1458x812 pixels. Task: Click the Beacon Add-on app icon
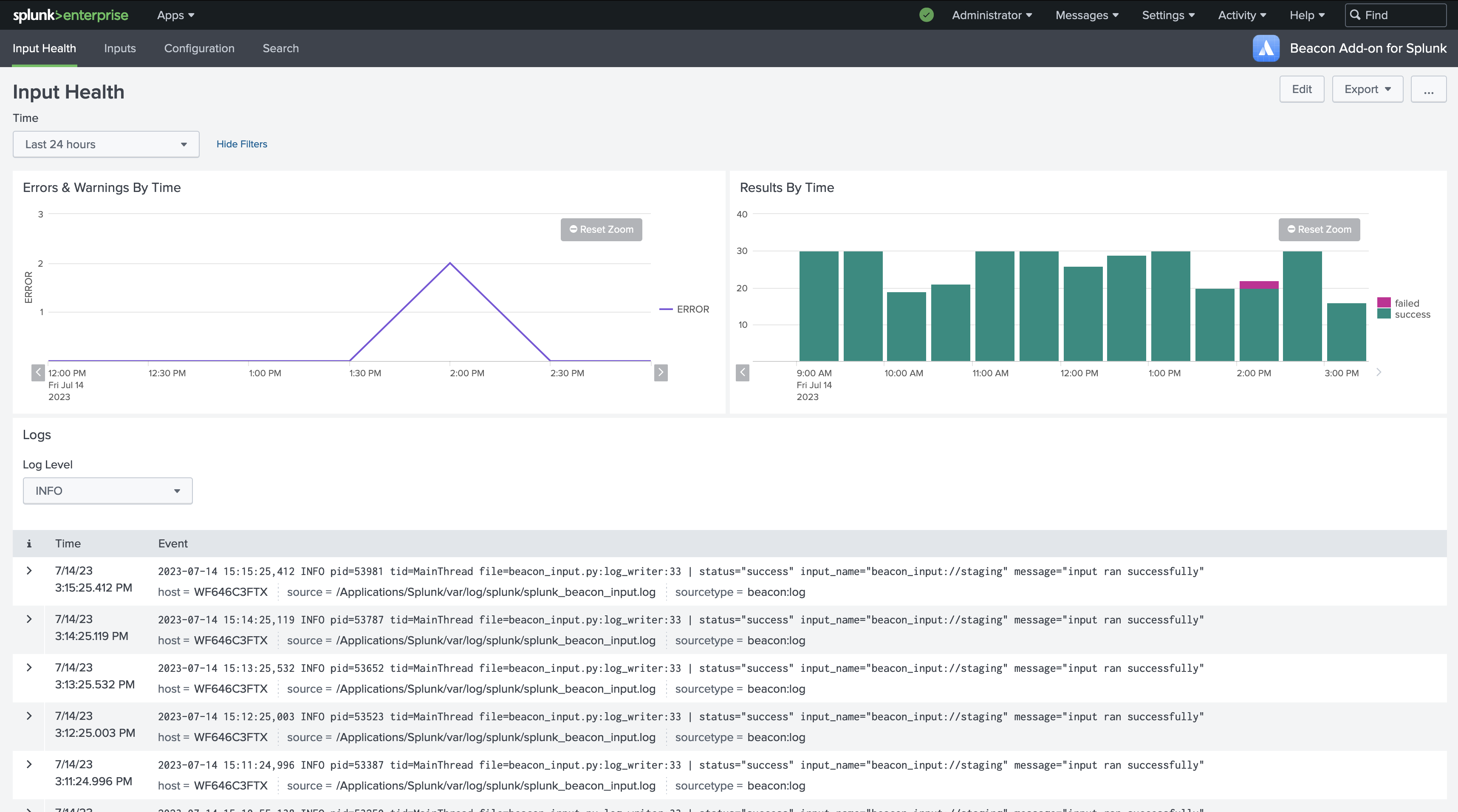point(1266,48)
